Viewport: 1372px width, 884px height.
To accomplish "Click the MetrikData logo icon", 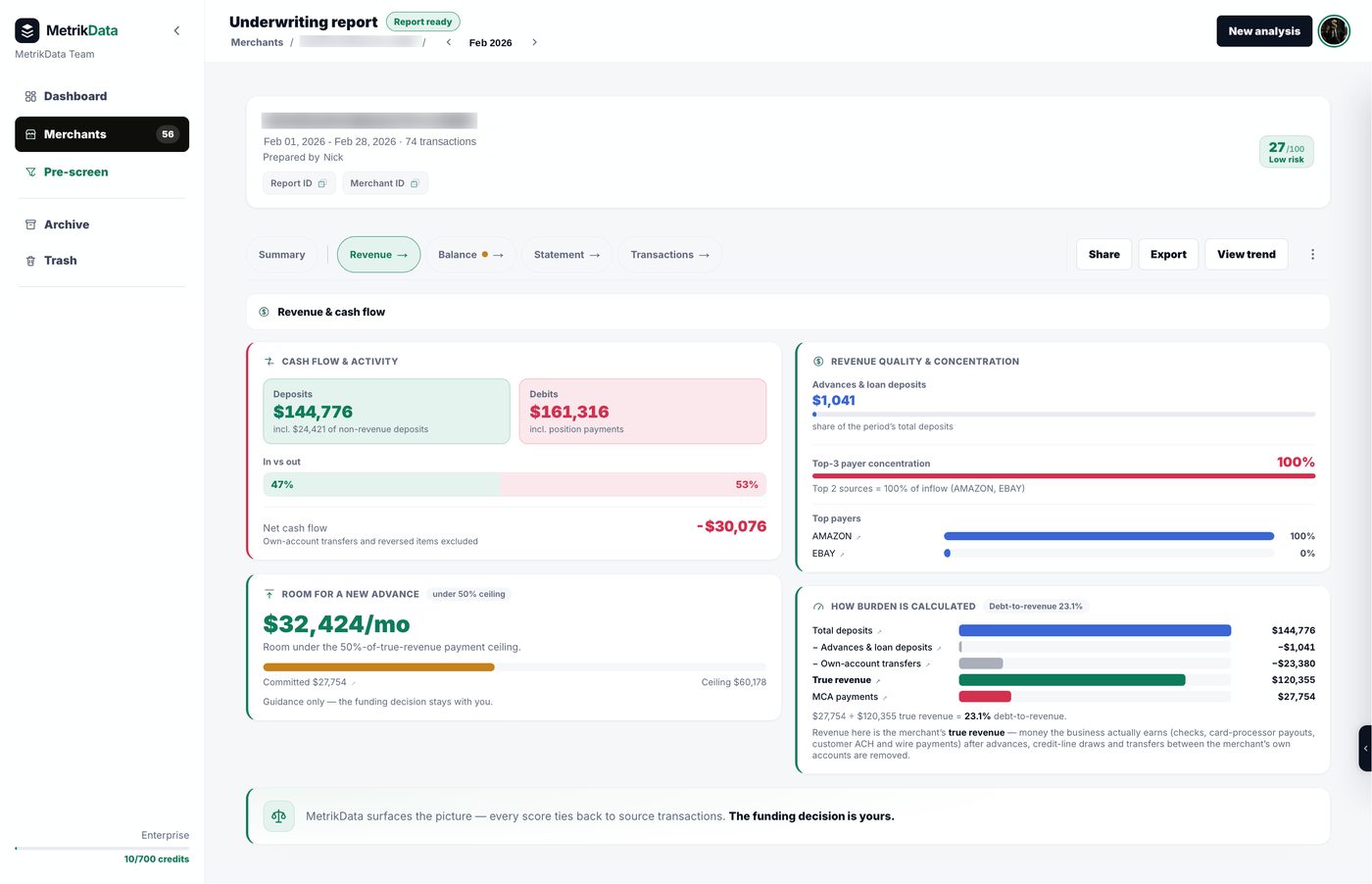I will pos(27,30).
